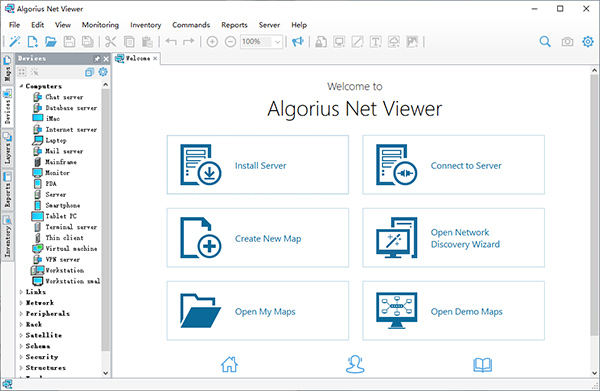The height and width of the screenshot is (391, 600).
Task: Expand the Schema tree node
Action: 21,346
